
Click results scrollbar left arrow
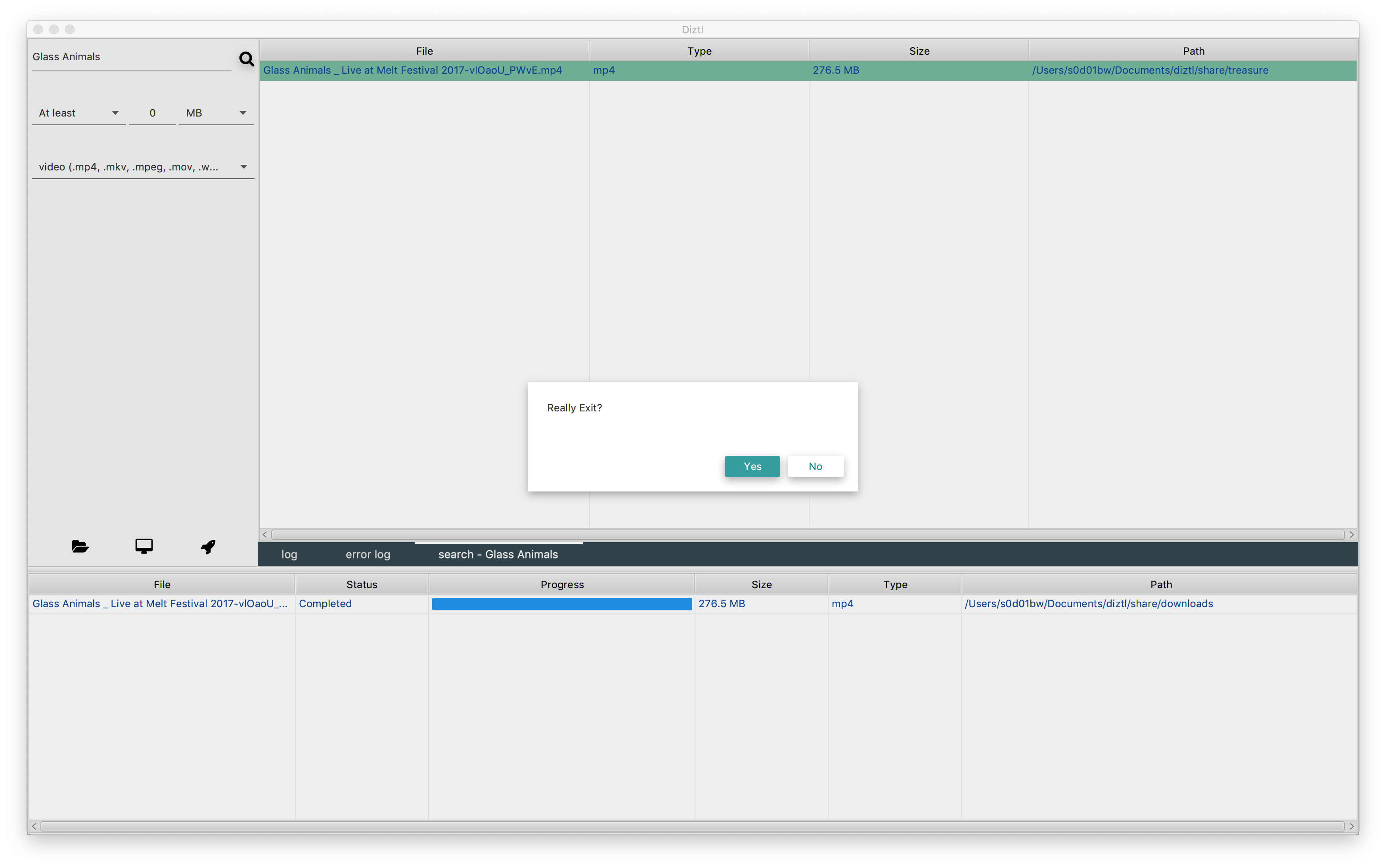point(265,534)
